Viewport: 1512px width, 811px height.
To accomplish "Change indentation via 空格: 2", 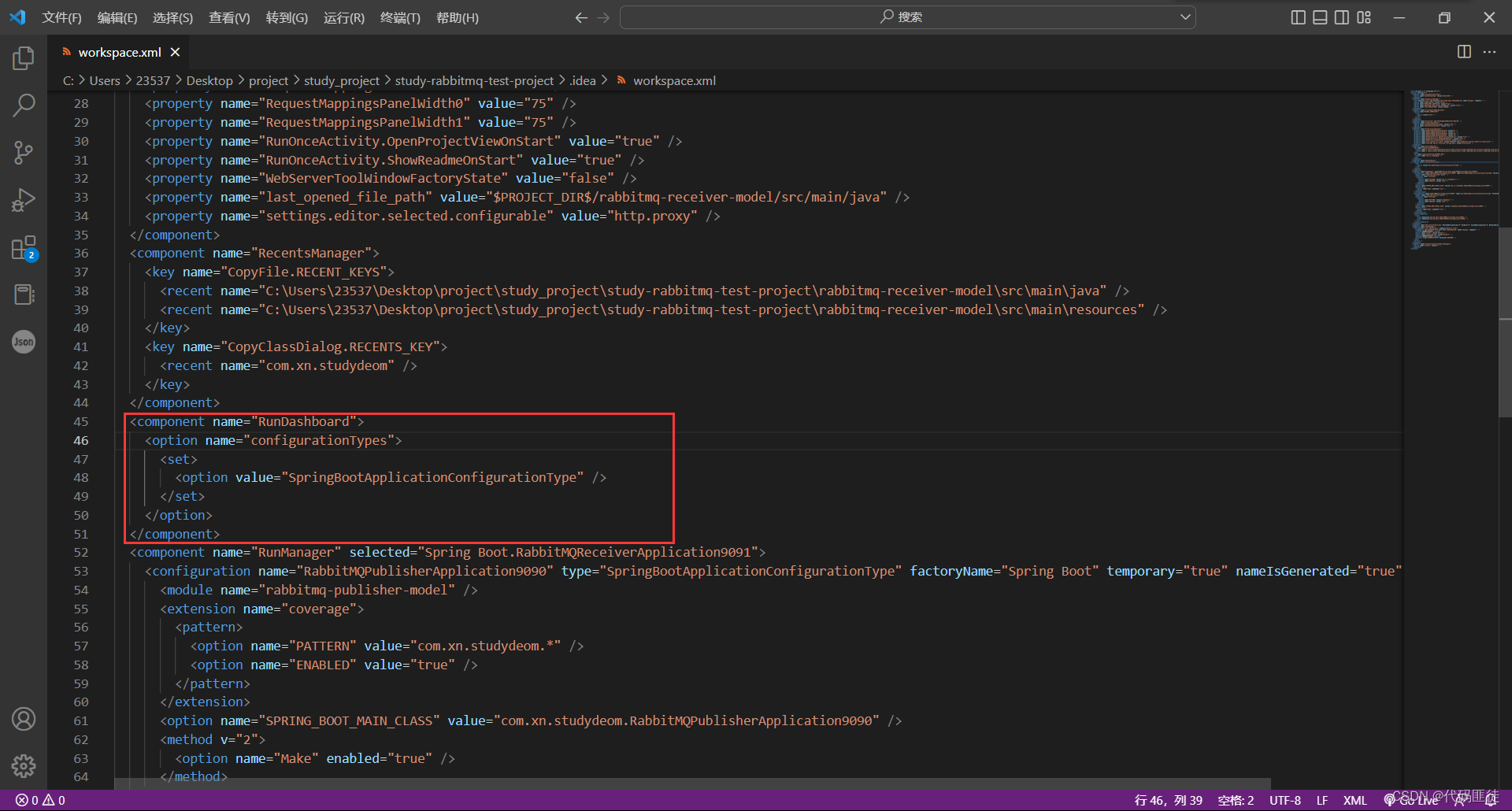I will (1236, 800).
